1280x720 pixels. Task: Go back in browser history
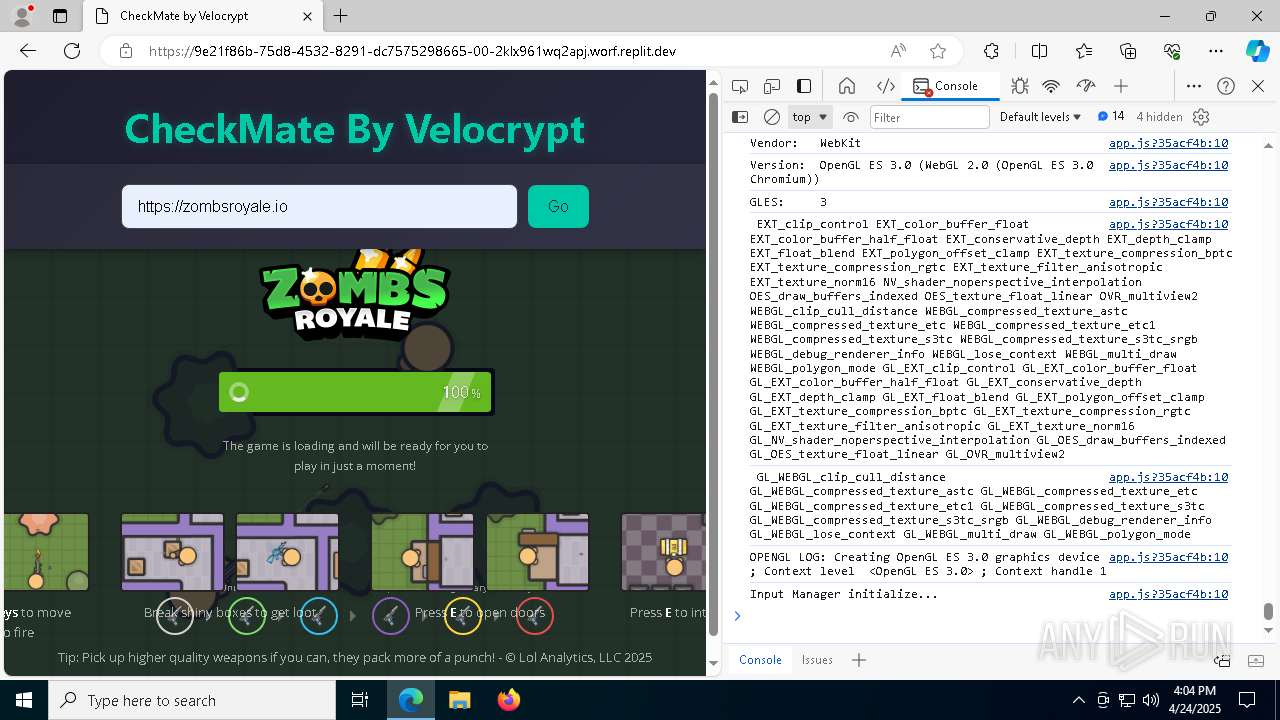tap(28, 51)
